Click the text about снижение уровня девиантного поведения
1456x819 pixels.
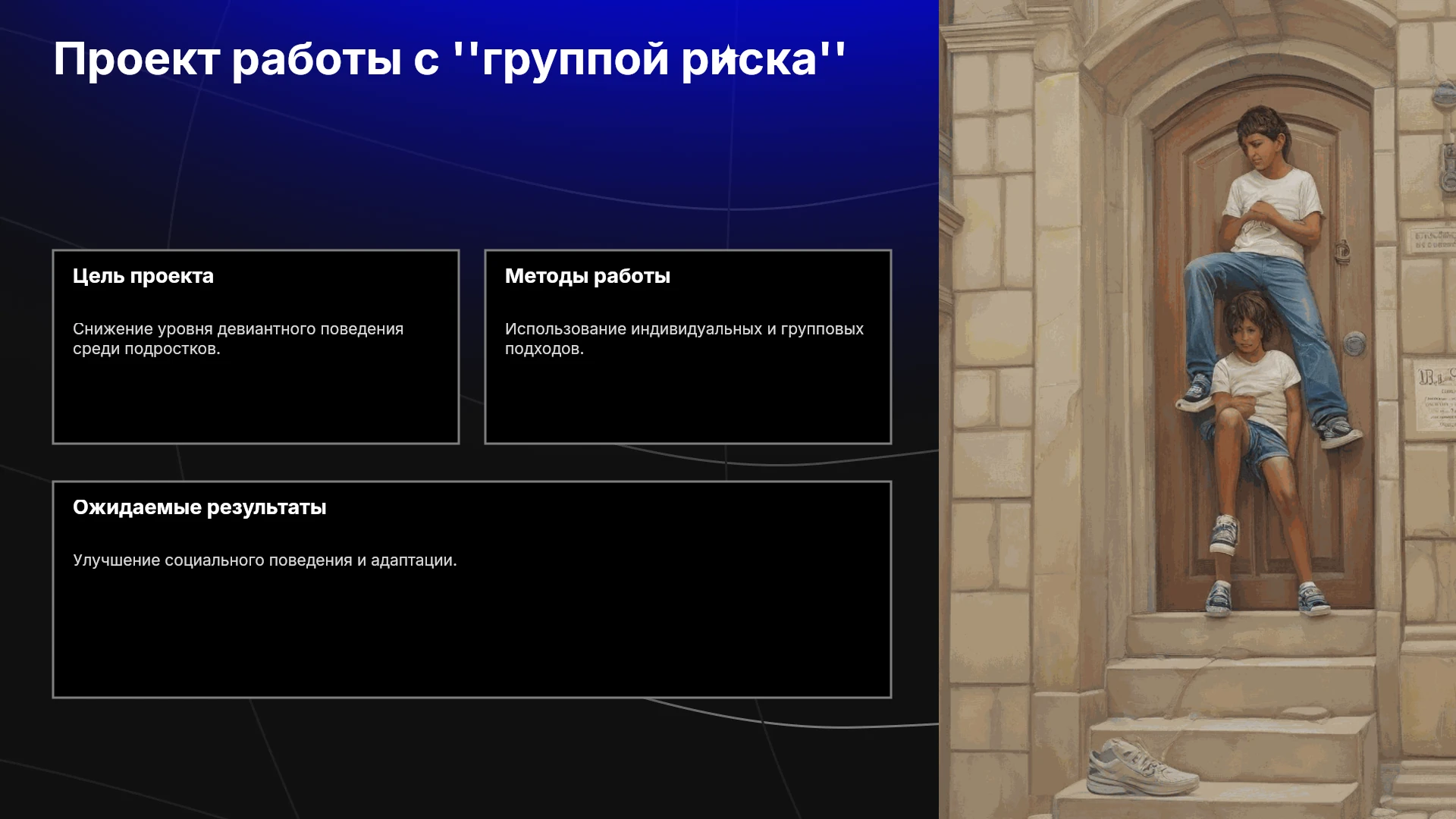(238, 339)
